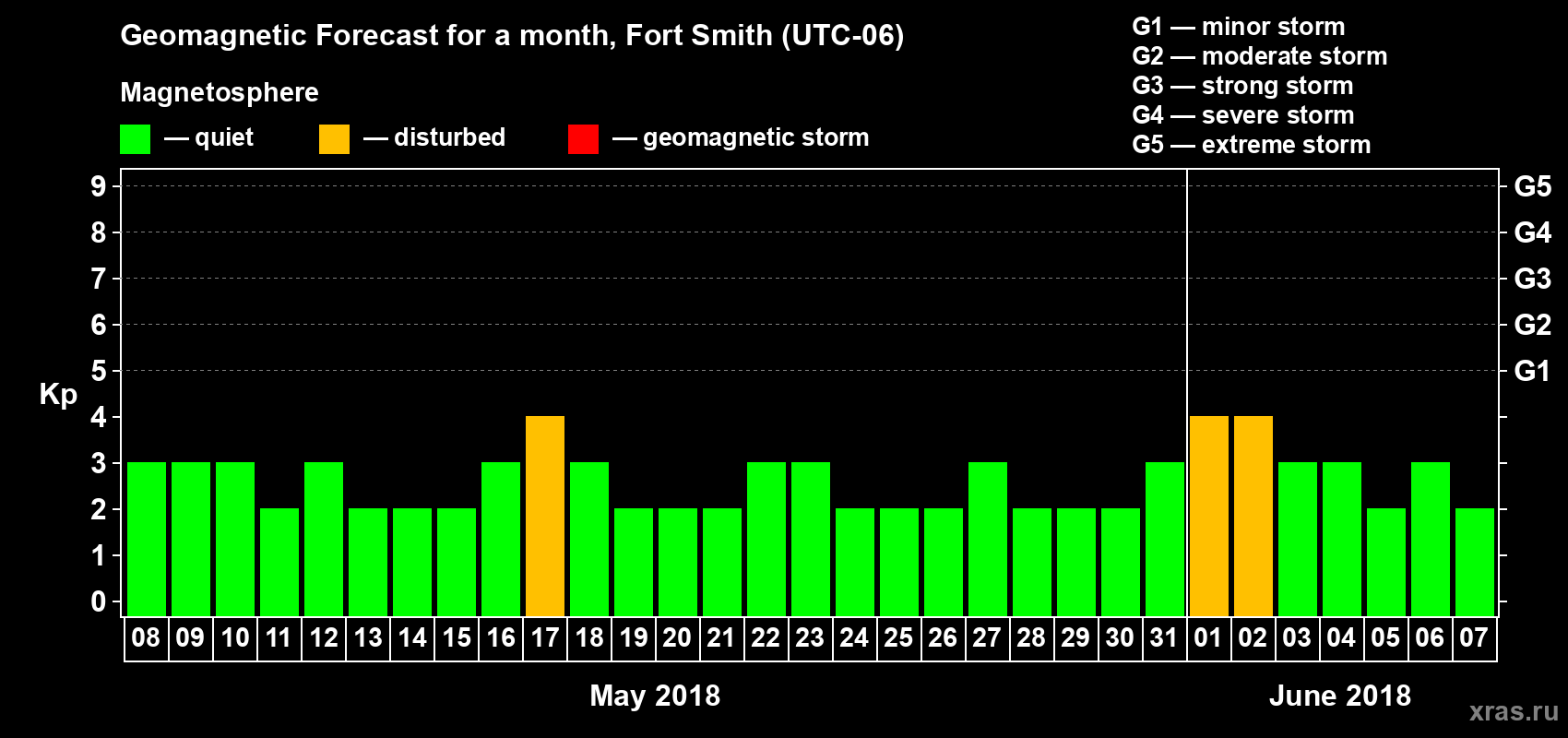Screen dimensions: 1568x738
Task: Click the Magnetosphere heading
Action: (x=220, y=93)
